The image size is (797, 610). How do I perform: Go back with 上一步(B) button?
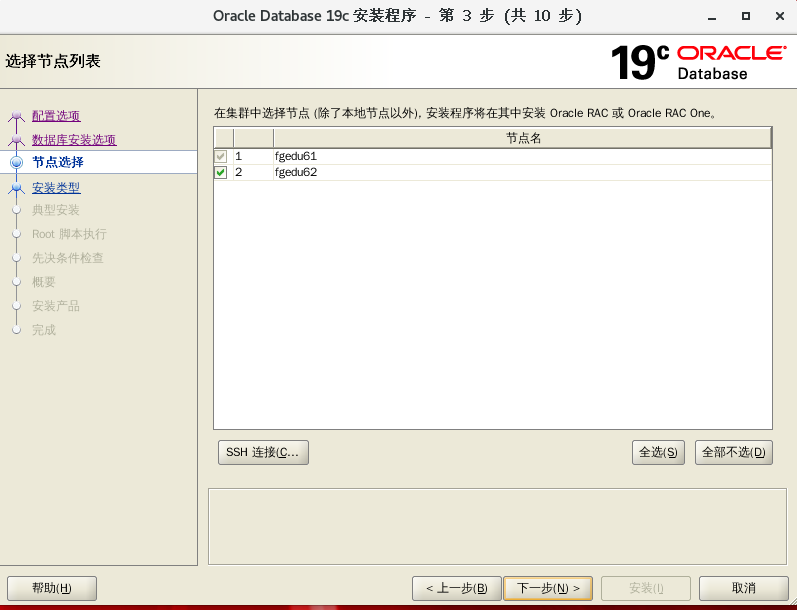456,589
